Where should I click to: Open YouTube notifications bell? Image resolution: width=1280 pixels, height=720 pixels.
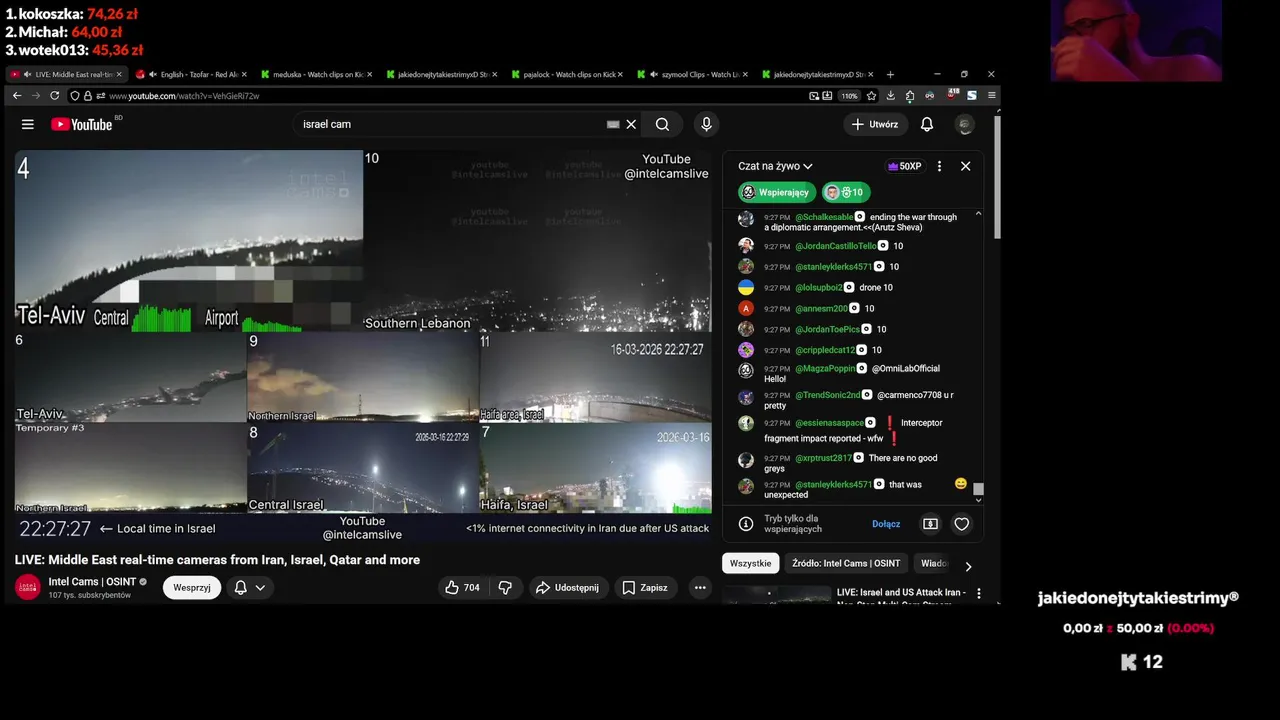(927, 124)
